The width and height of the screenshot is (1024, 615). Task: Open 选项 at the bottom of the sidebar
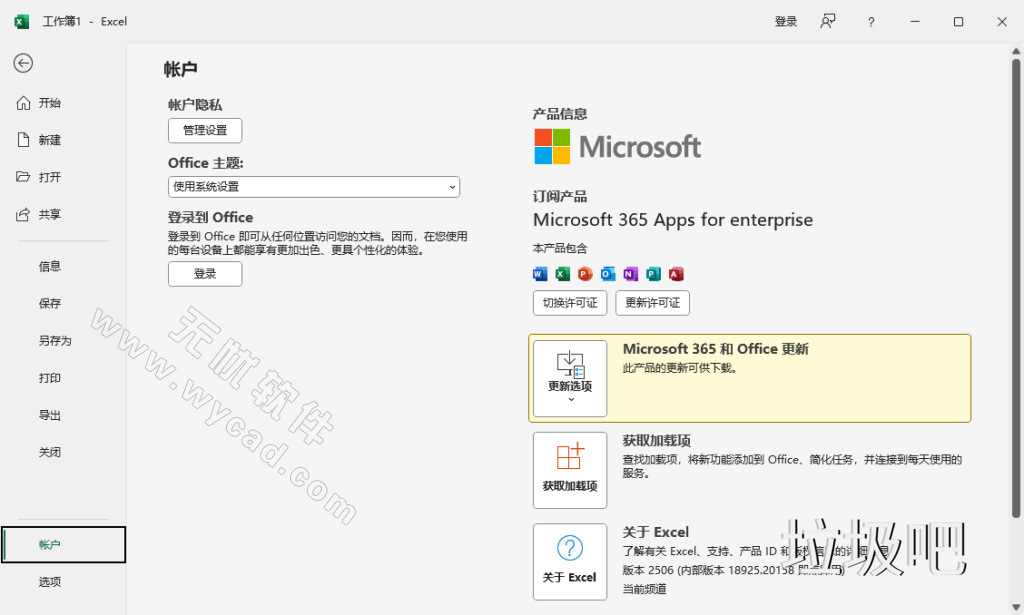(49, 581)
